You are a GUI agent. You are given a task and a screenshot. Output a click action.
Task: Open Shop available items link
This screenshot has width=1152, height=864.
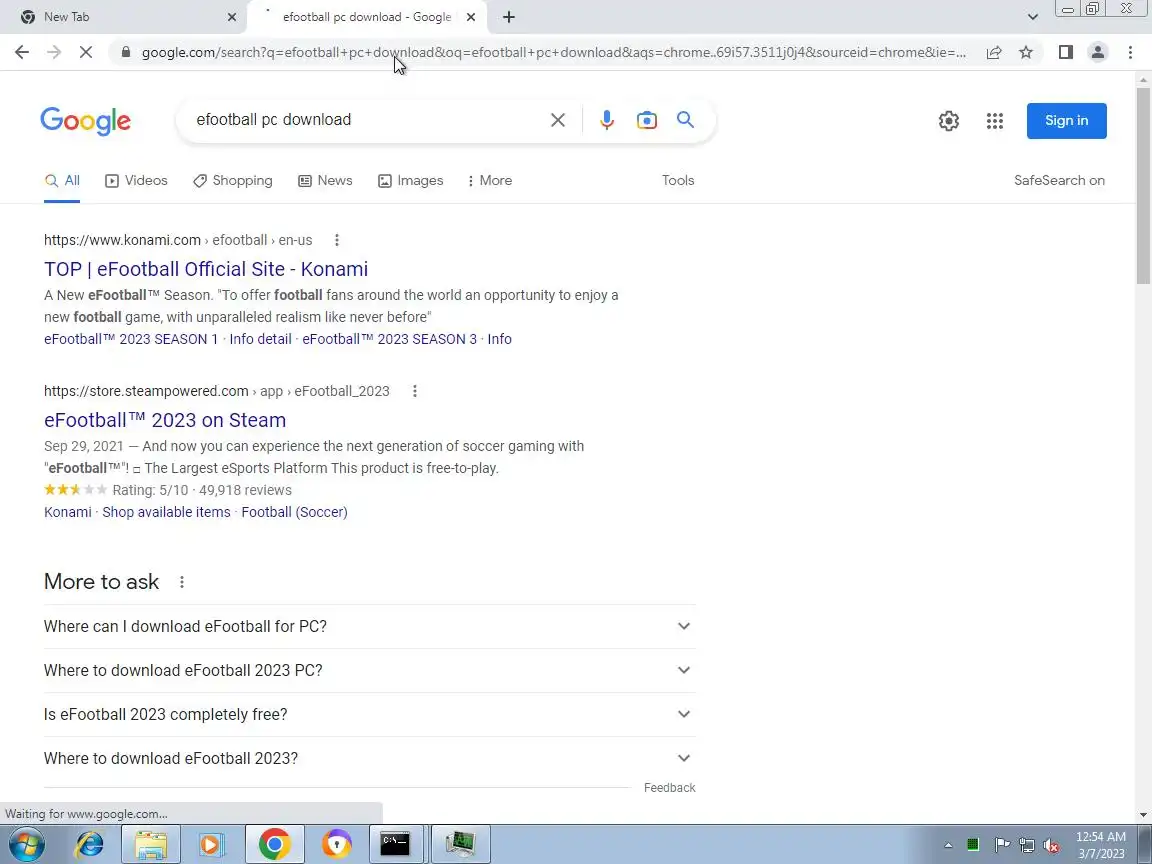coord(166,512)
